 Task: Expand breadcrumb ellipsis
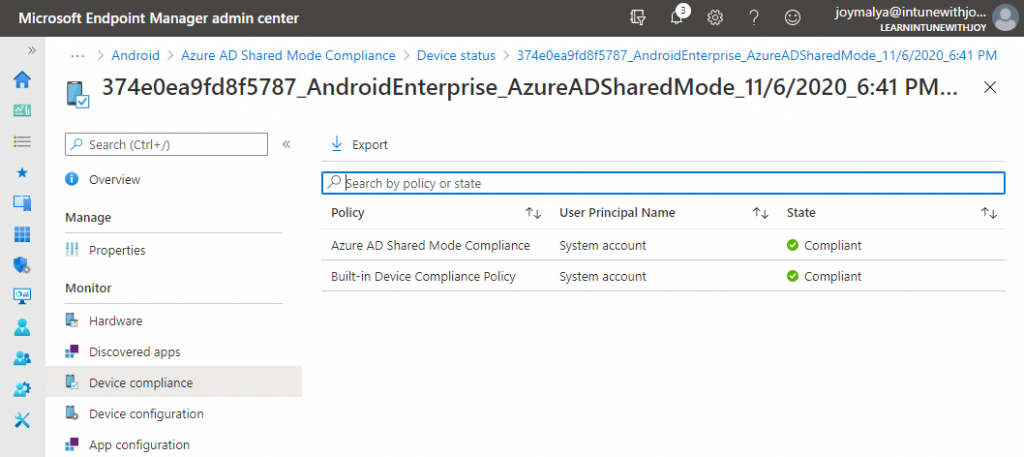click(x=78, y=55)
